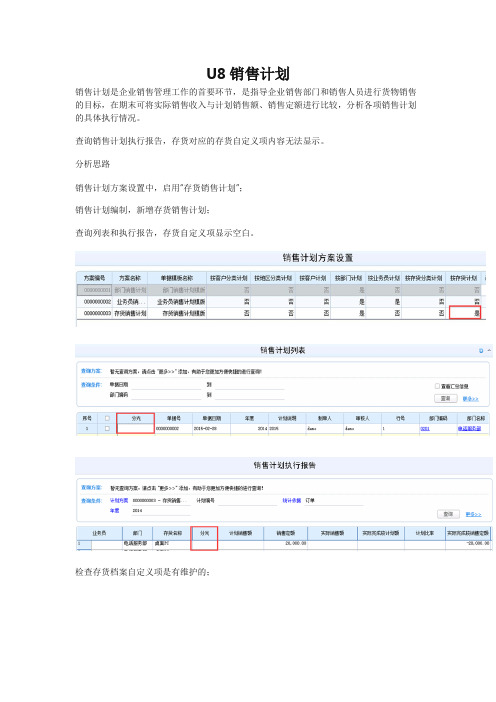This screenshot has width=496, height=702.
Task: Click the 计划比率 column header
Action: (x=424, y=533)
